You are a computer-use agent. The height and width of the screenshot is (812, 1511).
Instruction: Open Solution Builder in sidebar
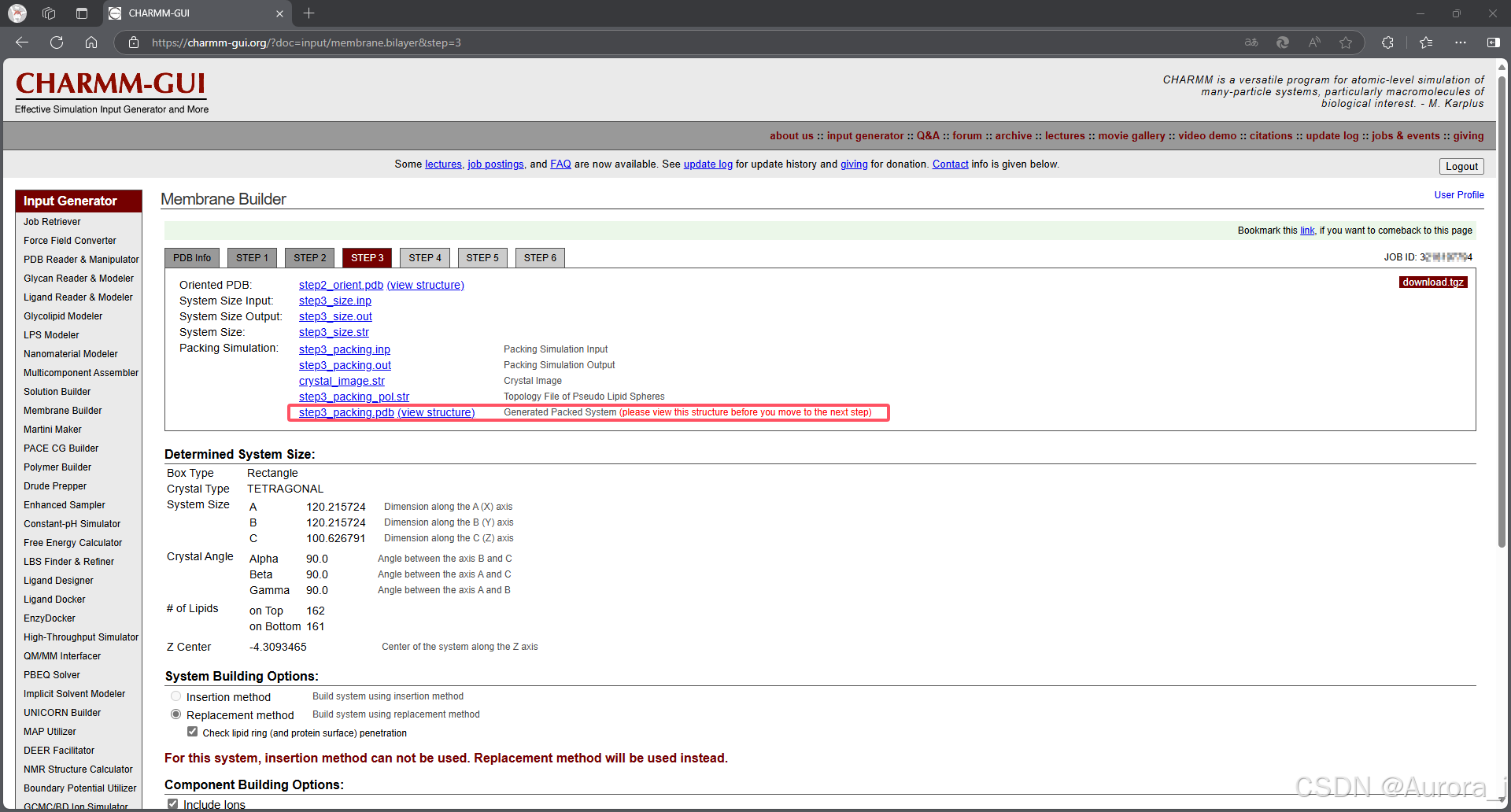(x=57, y=392)
